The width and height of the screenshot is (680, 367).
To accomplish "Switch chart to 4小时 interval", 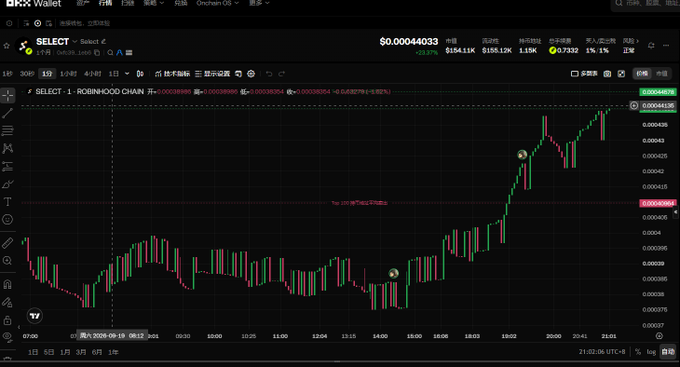I will (92, 74).
